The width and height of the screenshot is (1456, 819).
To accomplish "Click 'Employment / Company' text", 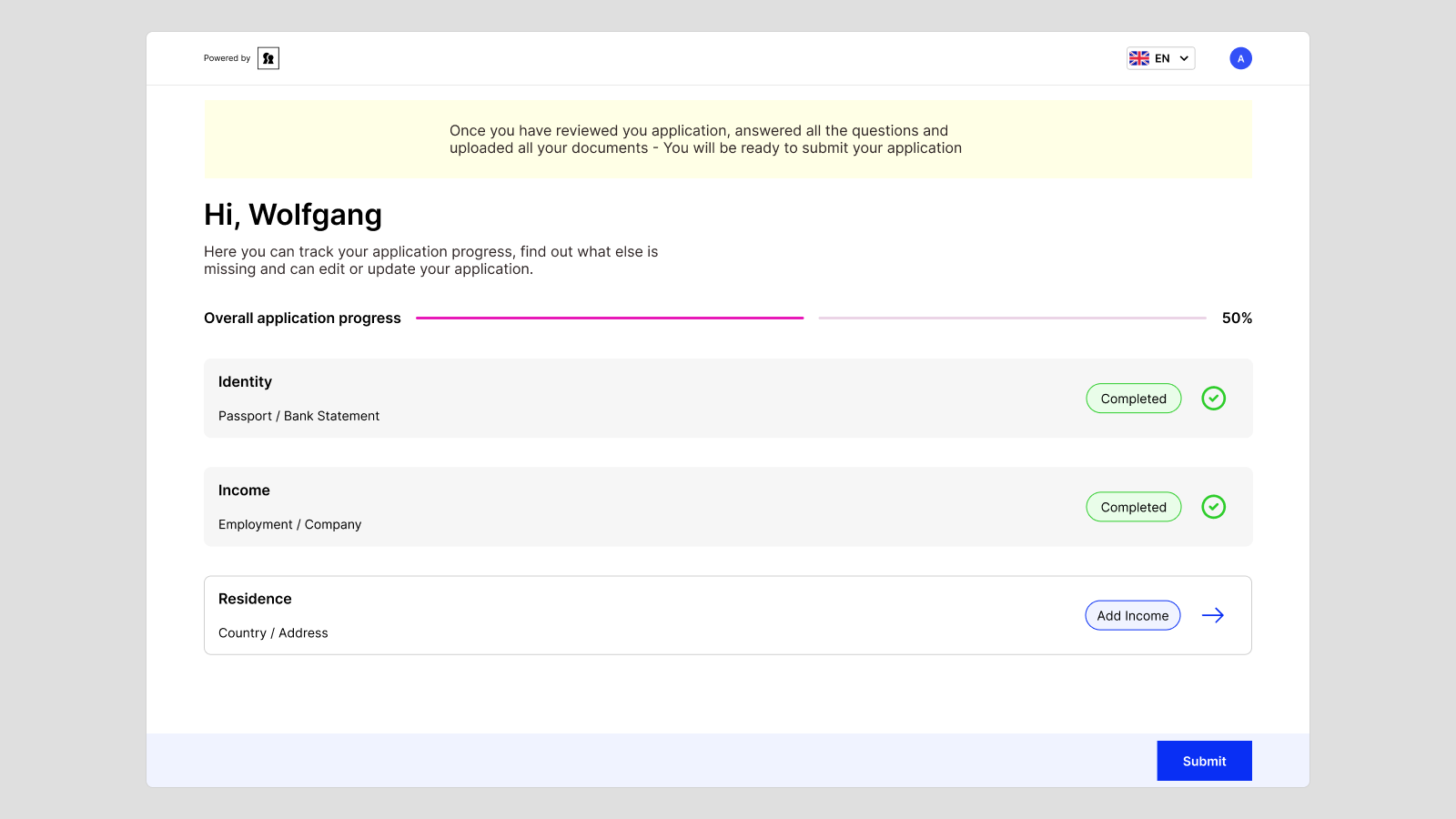I will pos(289,524).
